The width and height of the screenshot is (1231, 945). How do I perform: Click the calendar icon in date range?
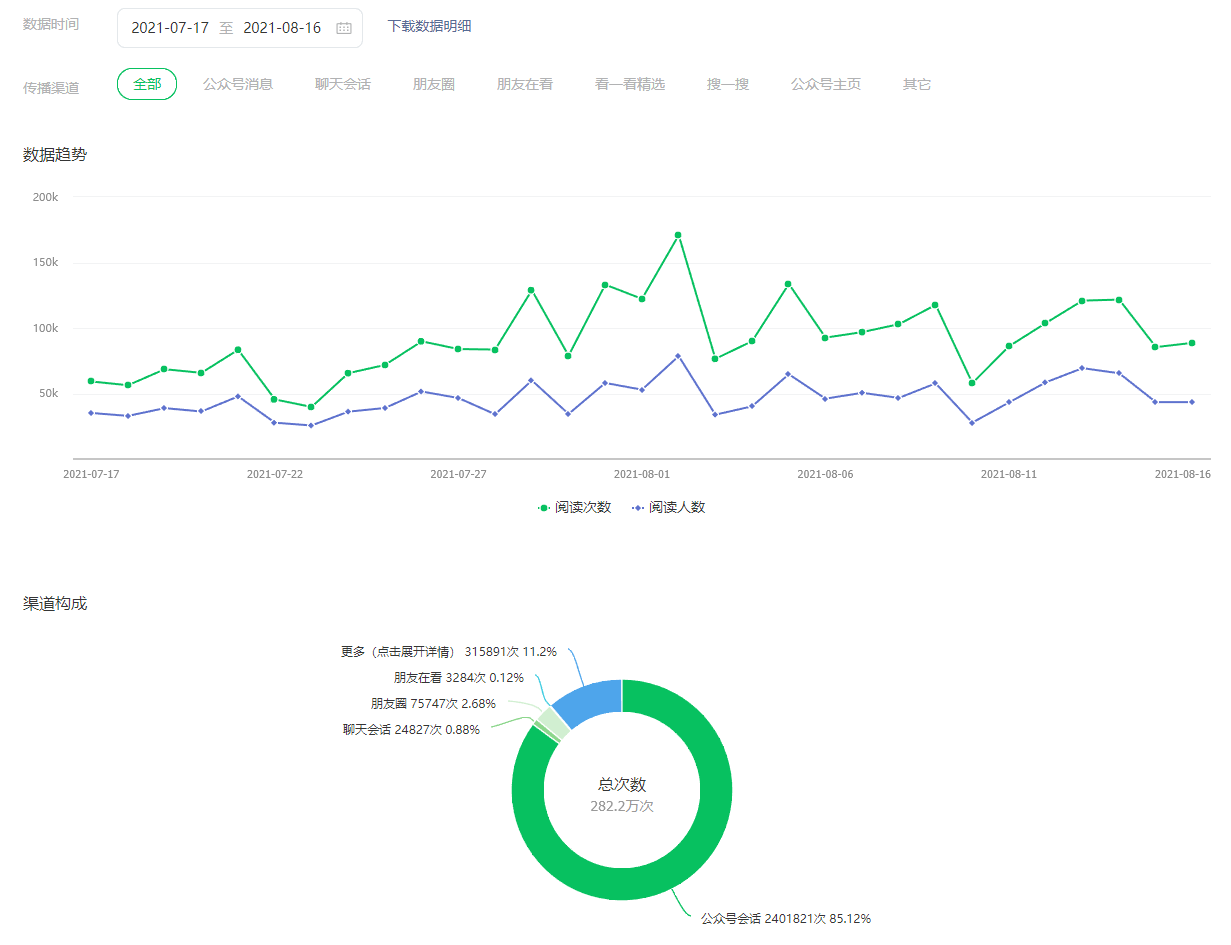[x=344, y=28]
